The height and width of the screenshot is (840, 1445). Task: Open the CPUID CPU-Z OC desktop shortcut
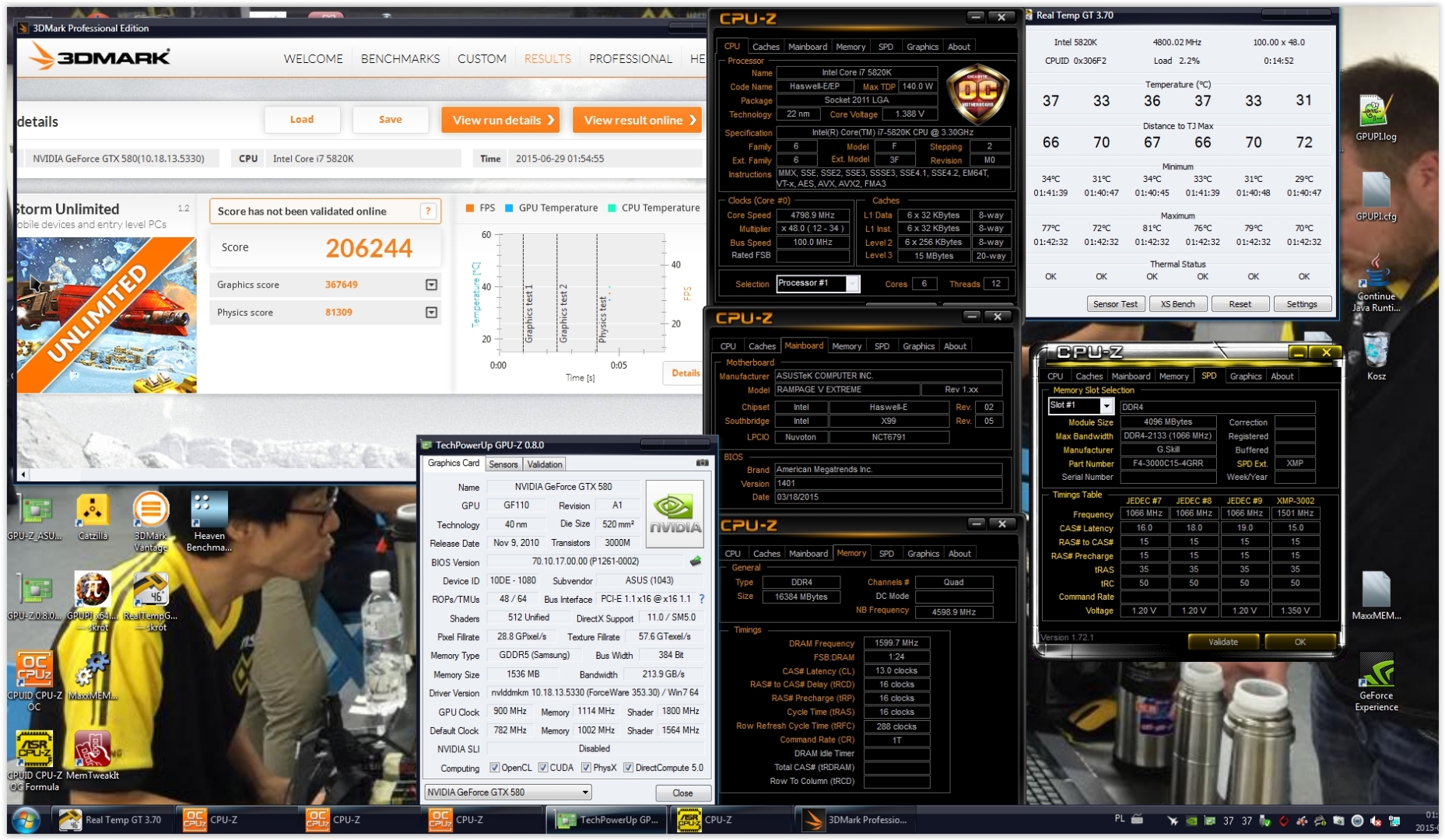tap(34, 681)
